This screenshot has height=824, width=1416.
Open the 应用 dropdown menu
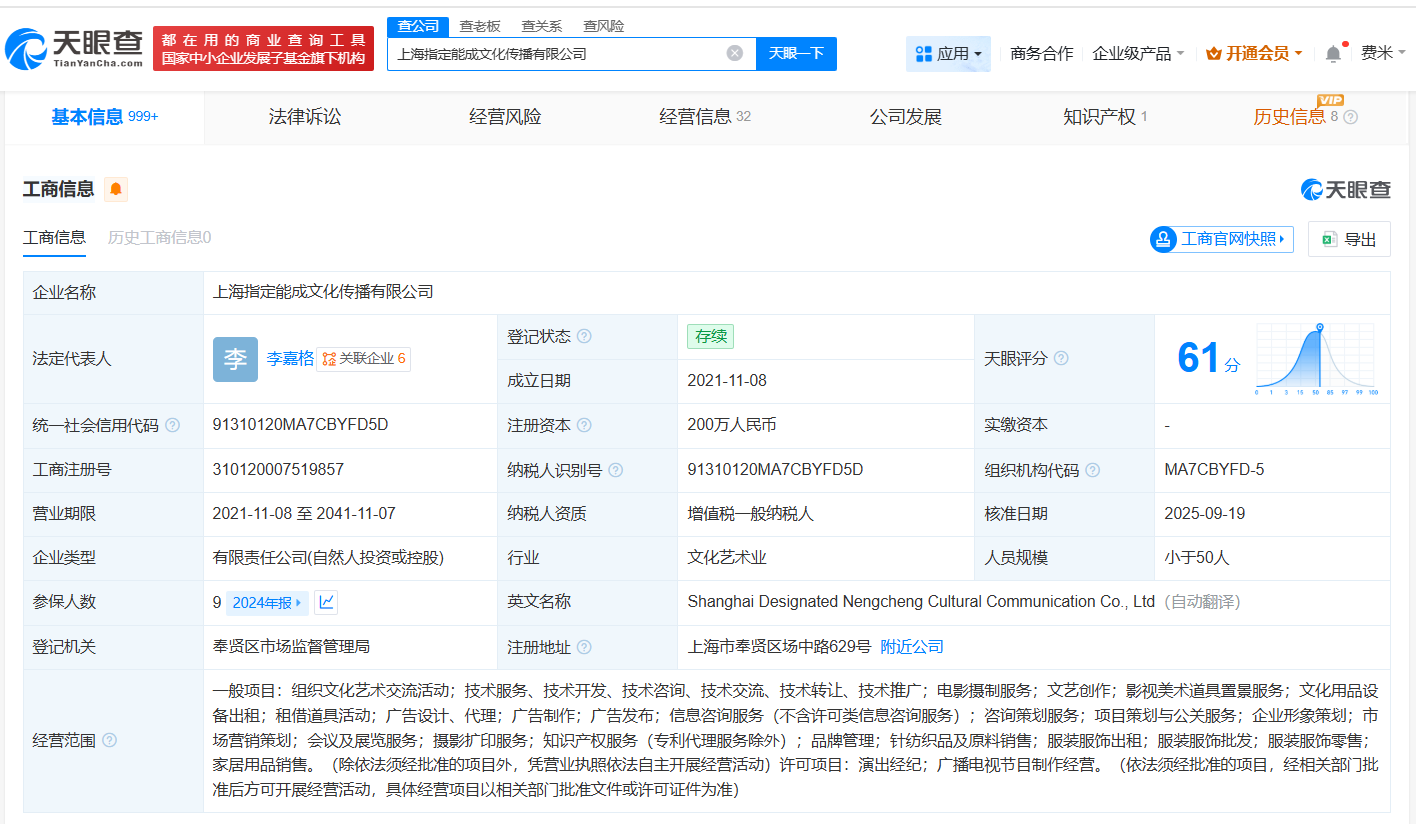tap(948, 53)
